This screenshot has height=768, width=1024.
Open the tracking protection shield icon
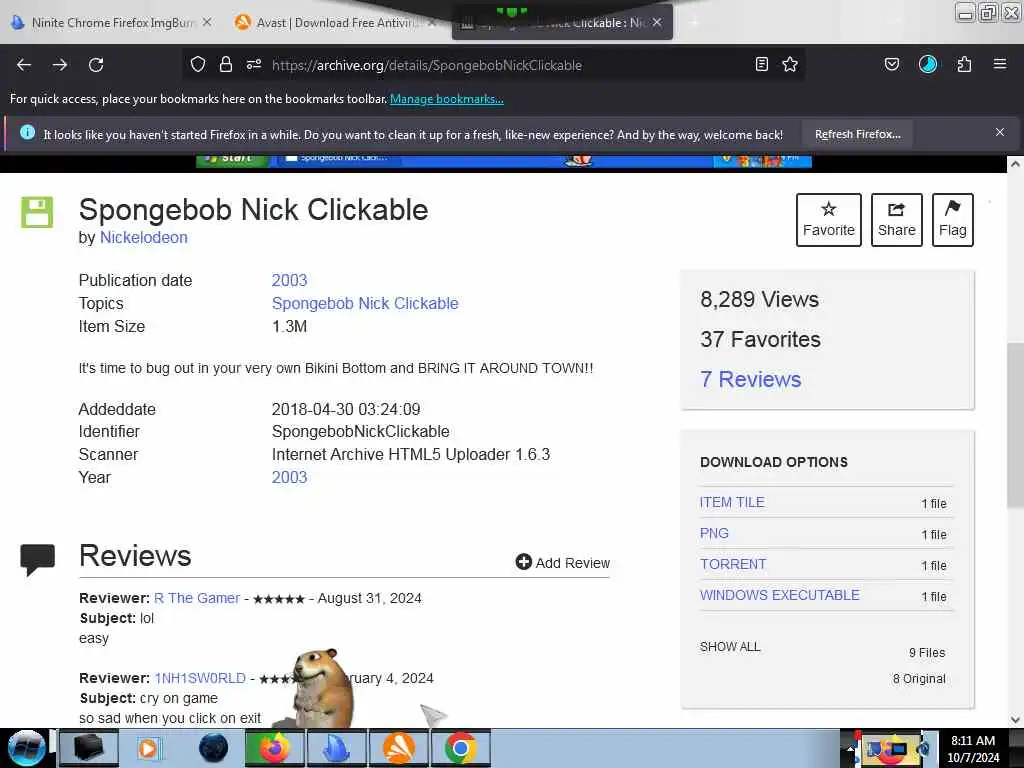point(198,64)
